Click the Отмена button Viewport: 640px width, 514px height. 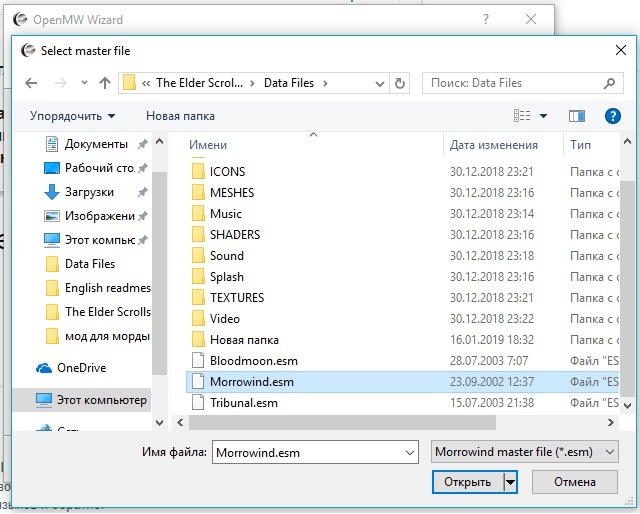(575, 482)
